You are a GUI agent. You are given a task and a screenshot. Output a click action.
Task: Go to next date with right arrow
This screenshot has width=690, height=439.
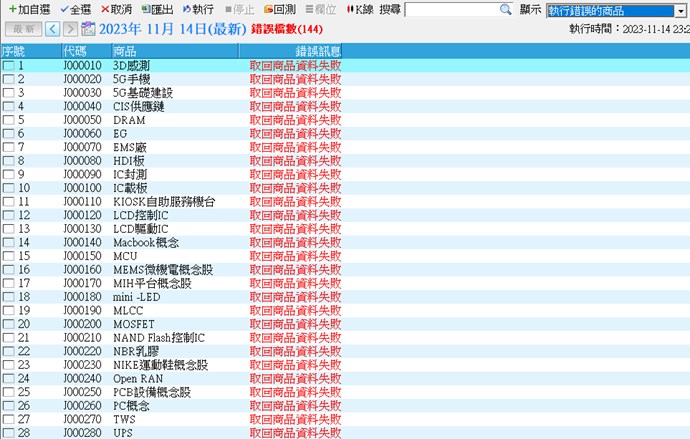[72, 29]
